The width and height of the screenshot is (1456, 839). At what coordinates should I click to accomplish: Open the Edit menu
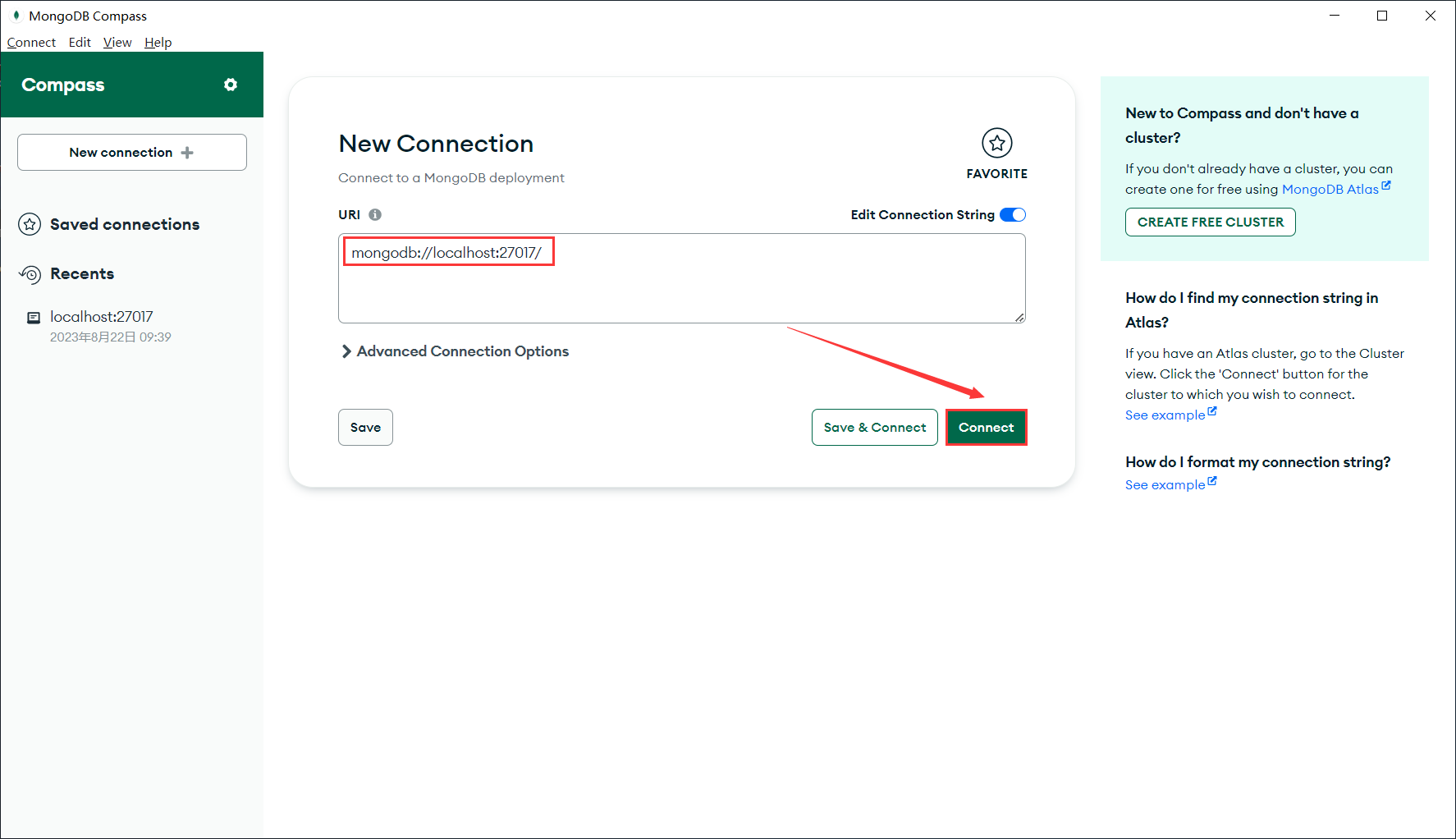[80, 43]
